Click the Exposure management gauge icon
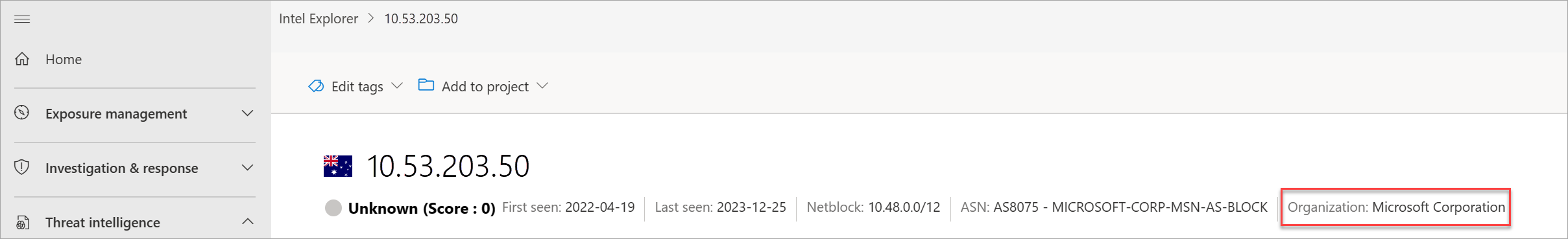Screen dimensions: 1568x239 pos(22,113)
